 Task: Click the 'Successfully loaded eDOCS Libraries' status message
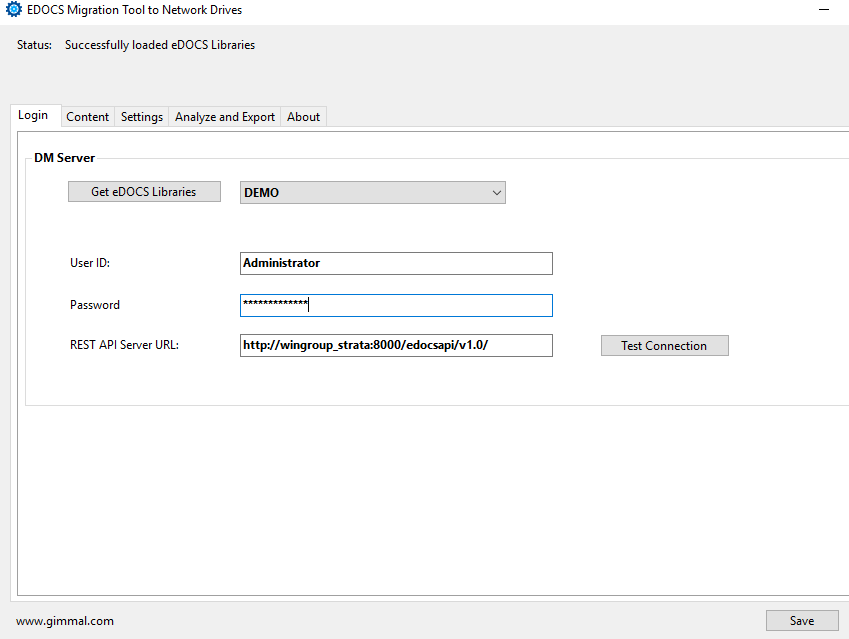click(160, 45)
